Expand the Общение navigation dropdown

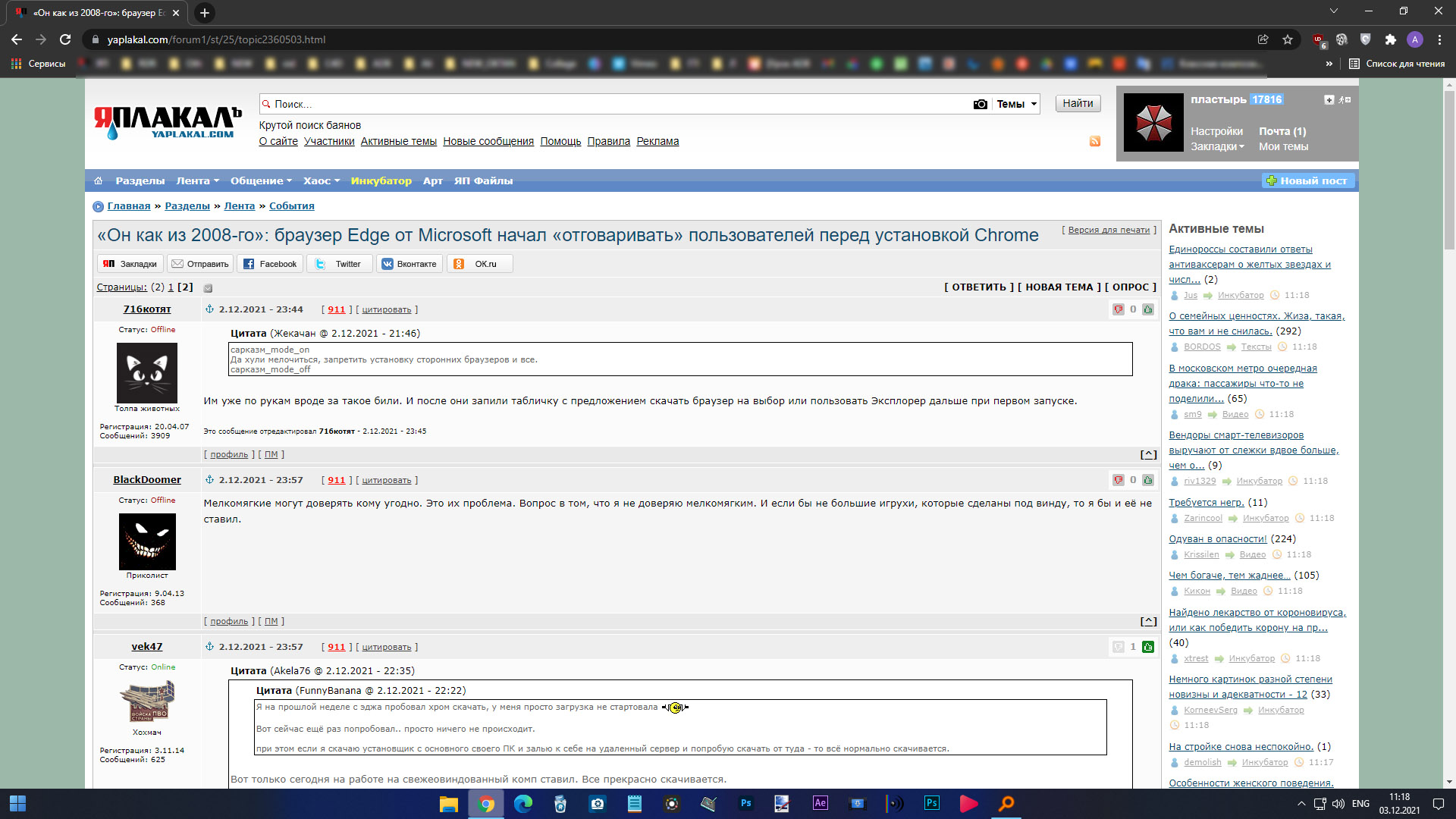click(x=261, y=180)
